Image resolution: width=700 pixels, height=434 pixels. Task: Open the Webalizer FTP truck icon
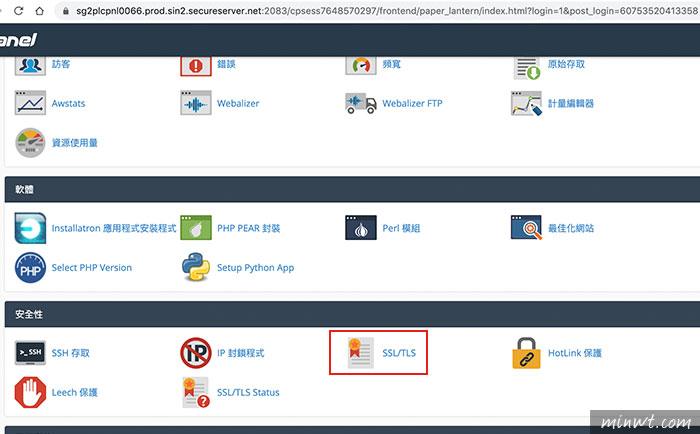pyautogui.click(x=361, y=104)
